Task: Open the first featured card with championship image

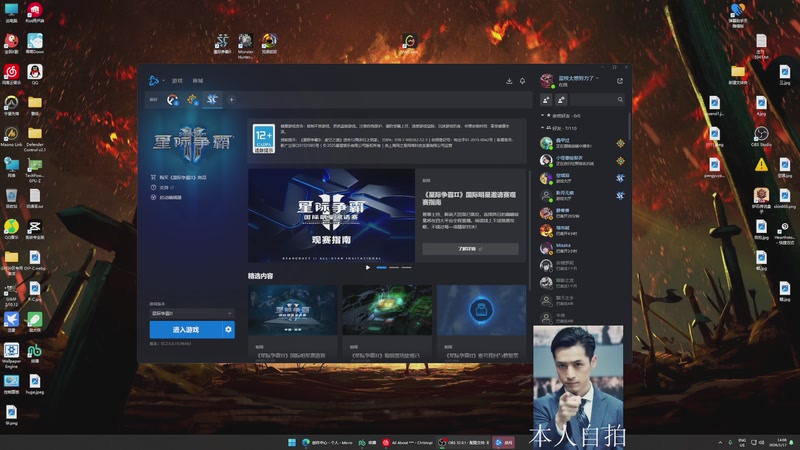Action: [x=292, y=321]
